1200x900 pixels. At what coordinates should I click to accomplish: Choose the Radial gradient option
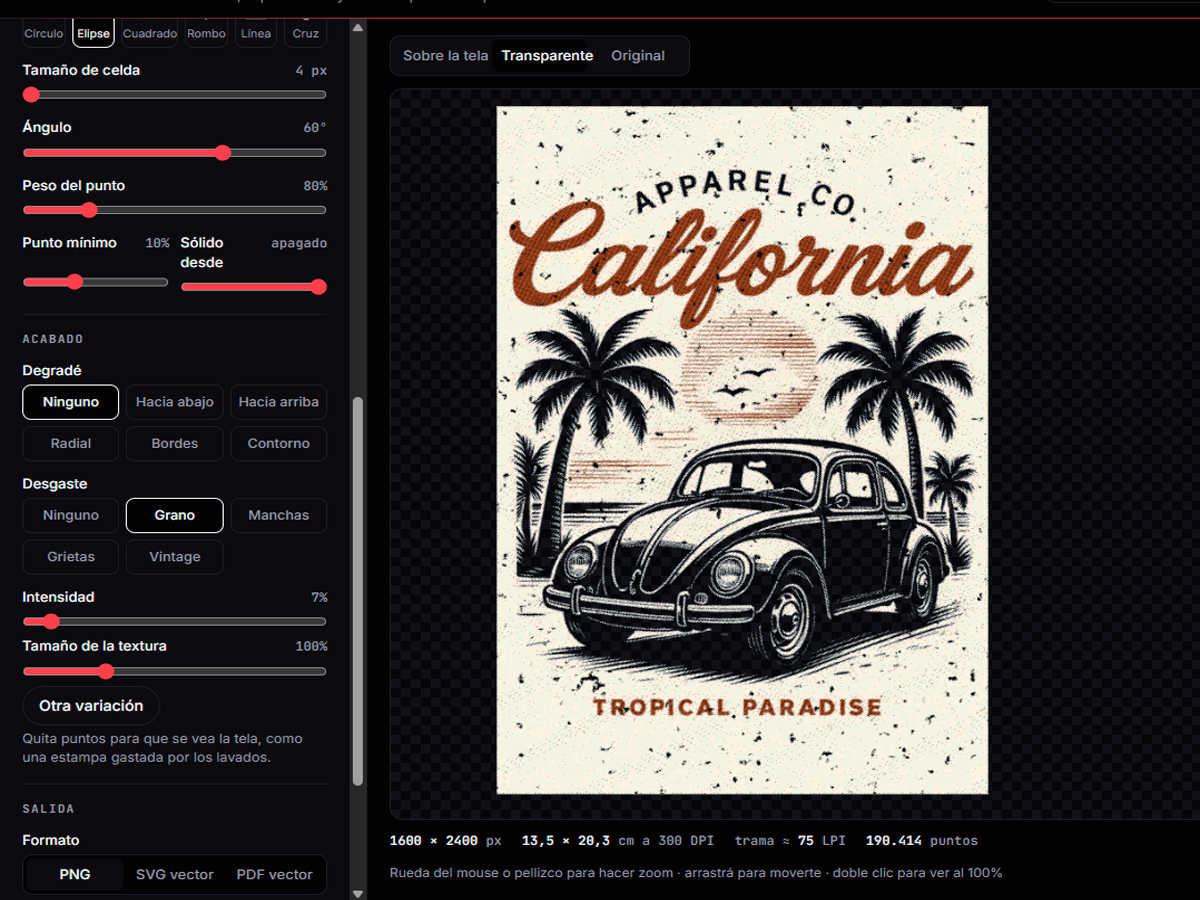(x=71, y=443)
